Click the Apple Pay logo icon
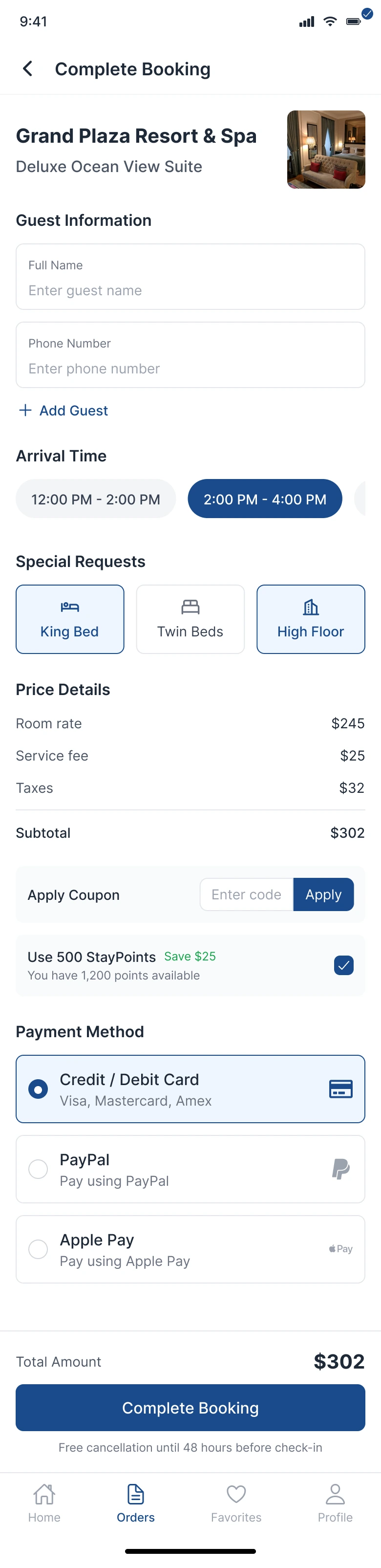Image resolution: width=381 pixels, height=1568 pixels. coord(340,1248)
